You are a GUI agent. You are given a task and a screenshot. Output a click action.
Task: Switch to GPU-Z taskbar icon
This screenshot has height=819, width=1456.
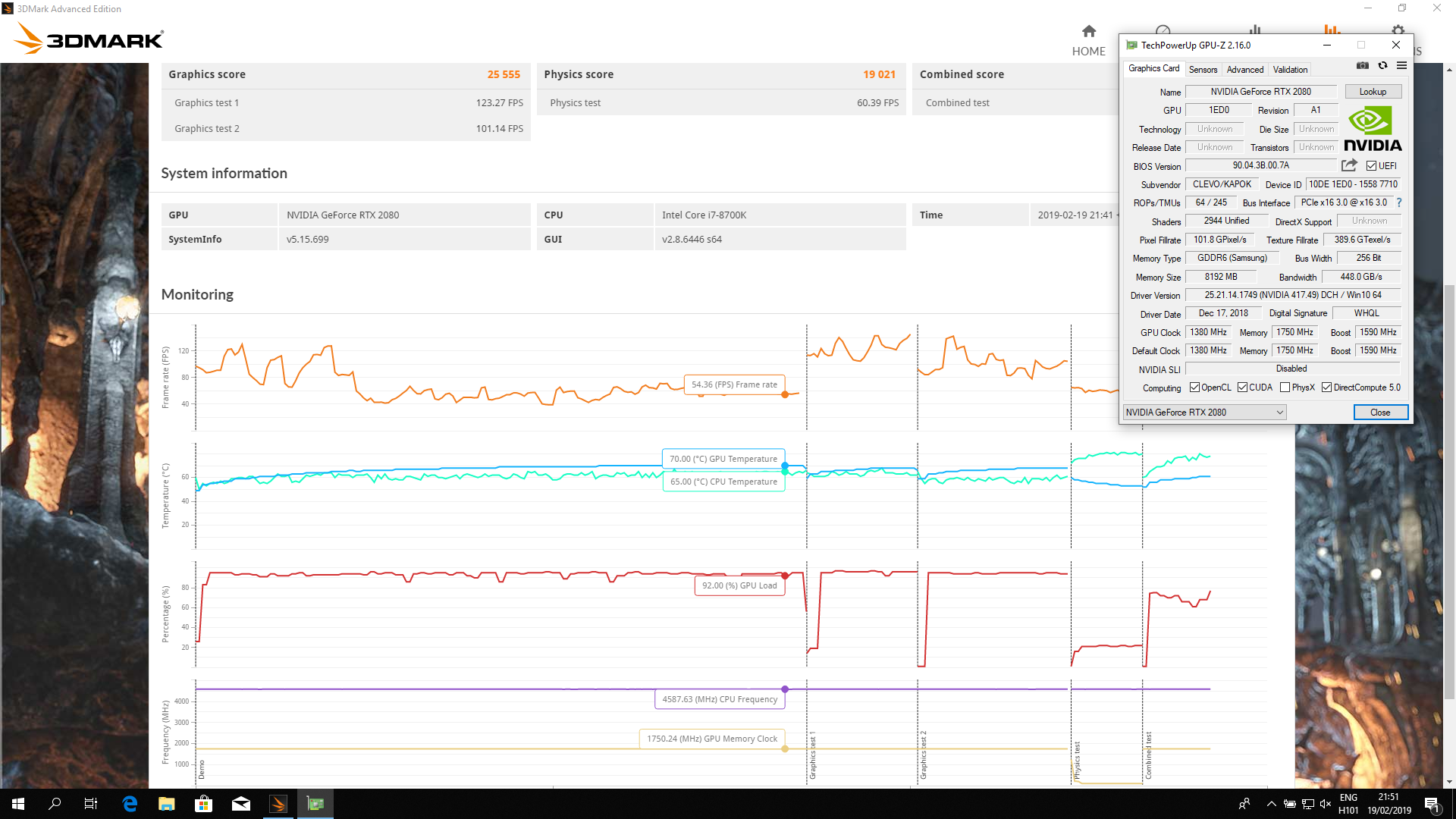click(315, 804)
